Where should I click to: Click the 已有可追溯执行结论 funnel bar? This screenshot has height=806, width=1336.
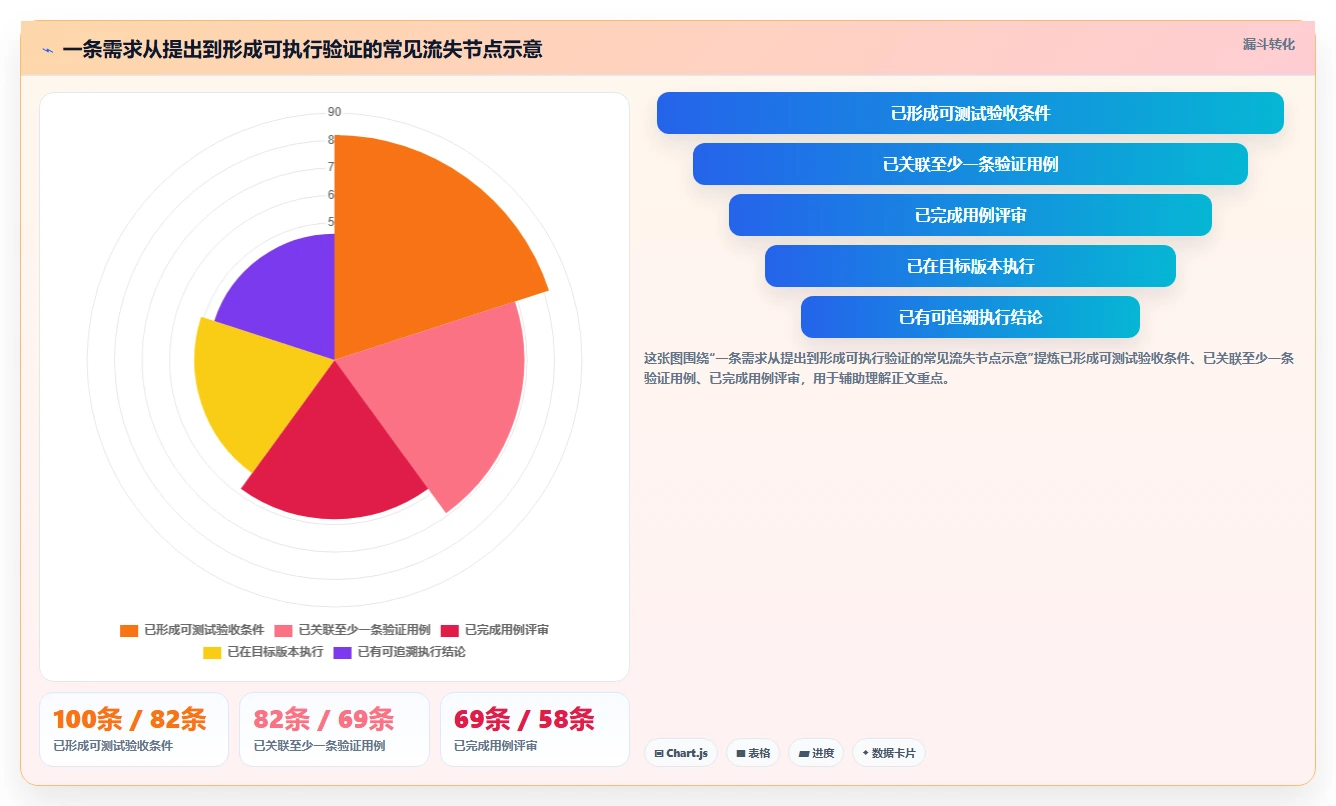pos(970,317)
